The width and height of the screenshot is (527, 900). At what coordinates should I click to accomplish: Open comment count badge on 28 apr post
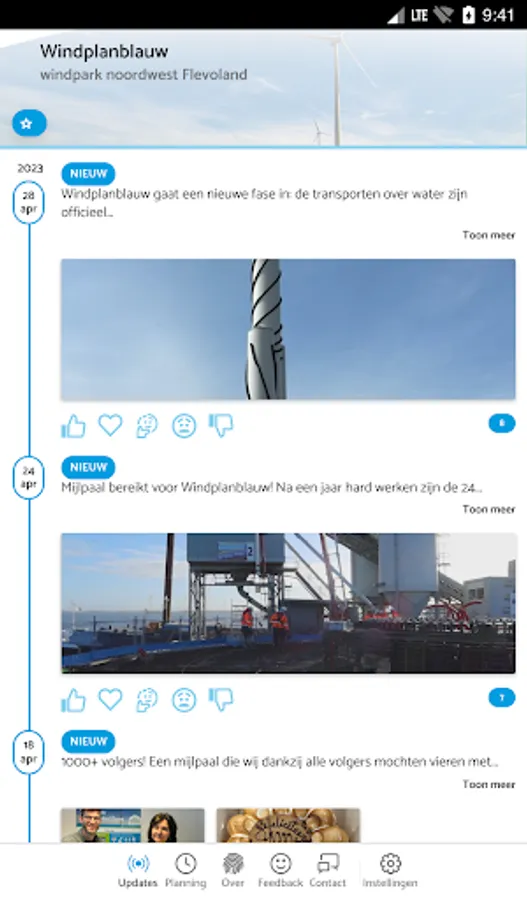(502, 423)
